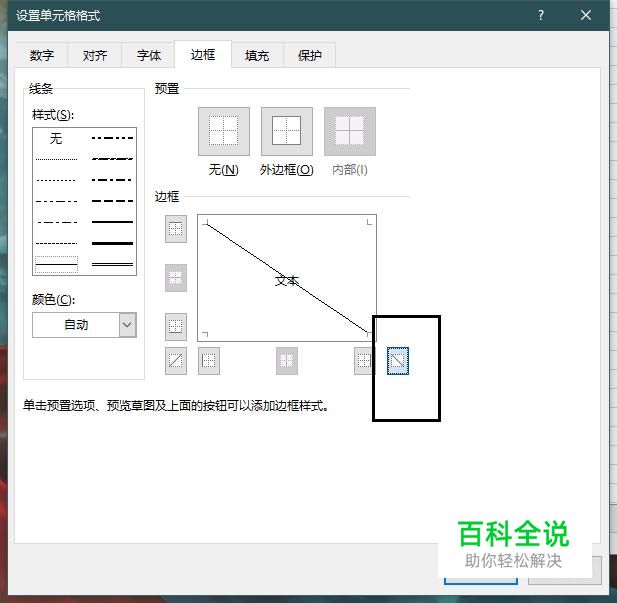The width and height of the screenshot is (617, 603).
Task: Select the medium dash-dot line style
Action: (x=113, y=180)
